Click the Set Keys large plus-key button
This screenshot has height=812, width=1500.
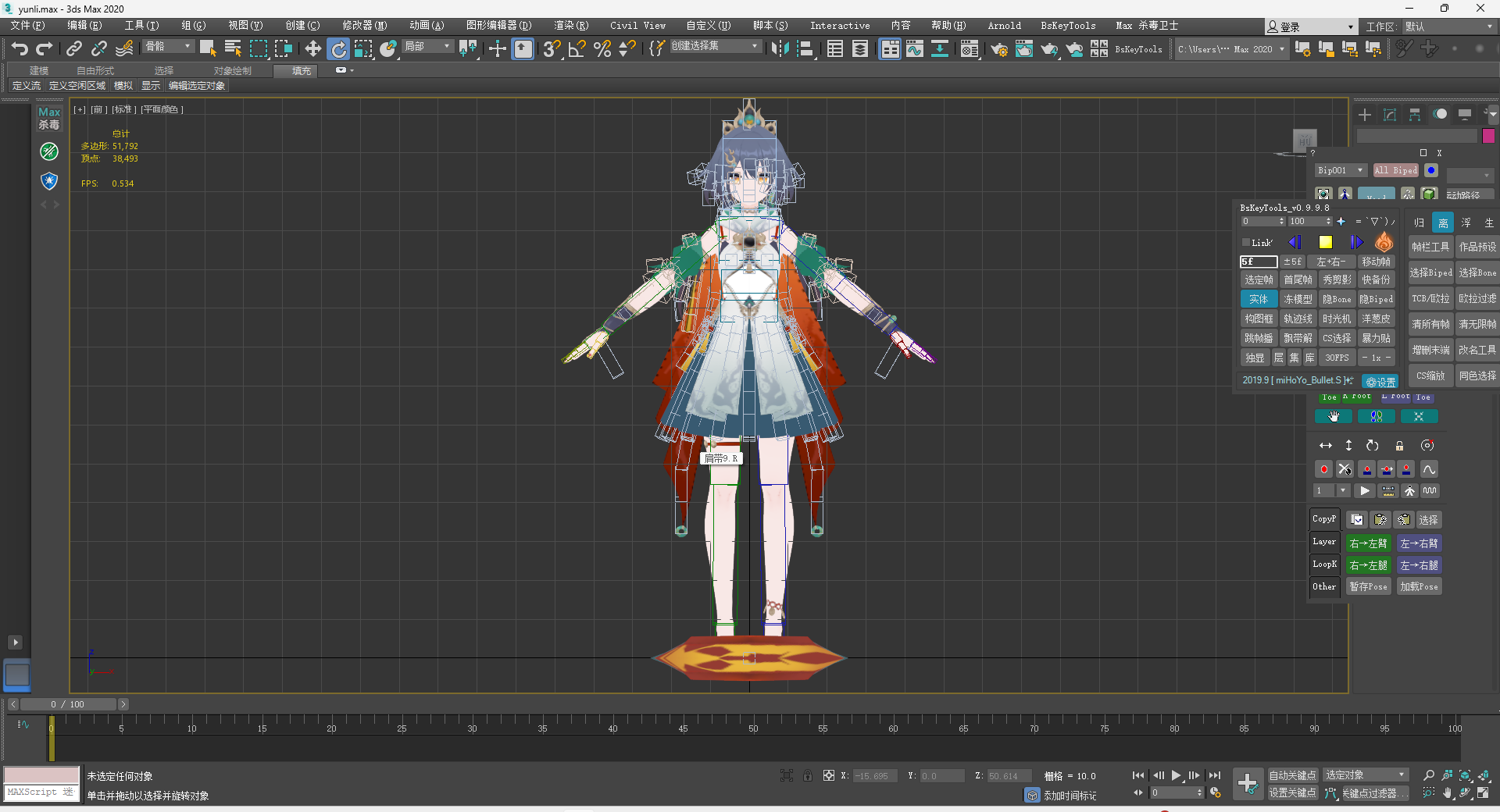(x=1248, y=783)
